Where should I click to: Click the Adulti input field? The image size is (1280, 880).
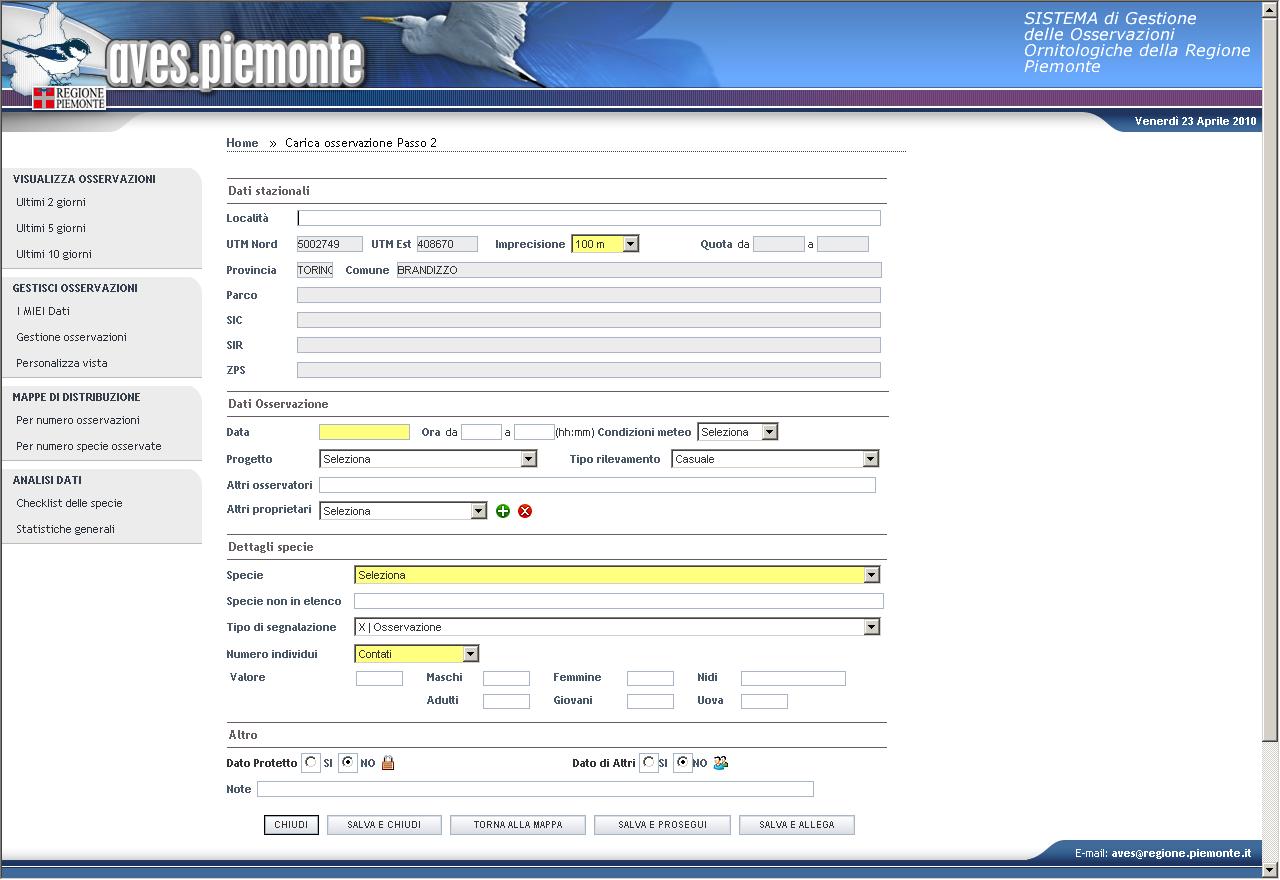(x=506, y=701)
